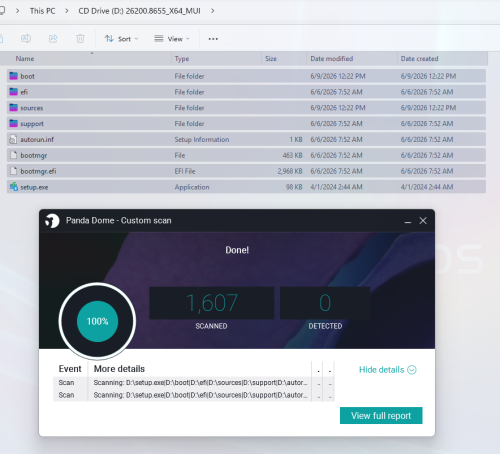The image size is (500, 454).
Task: Close the Panda Dome scan window
Action: (x=423, y=221)
